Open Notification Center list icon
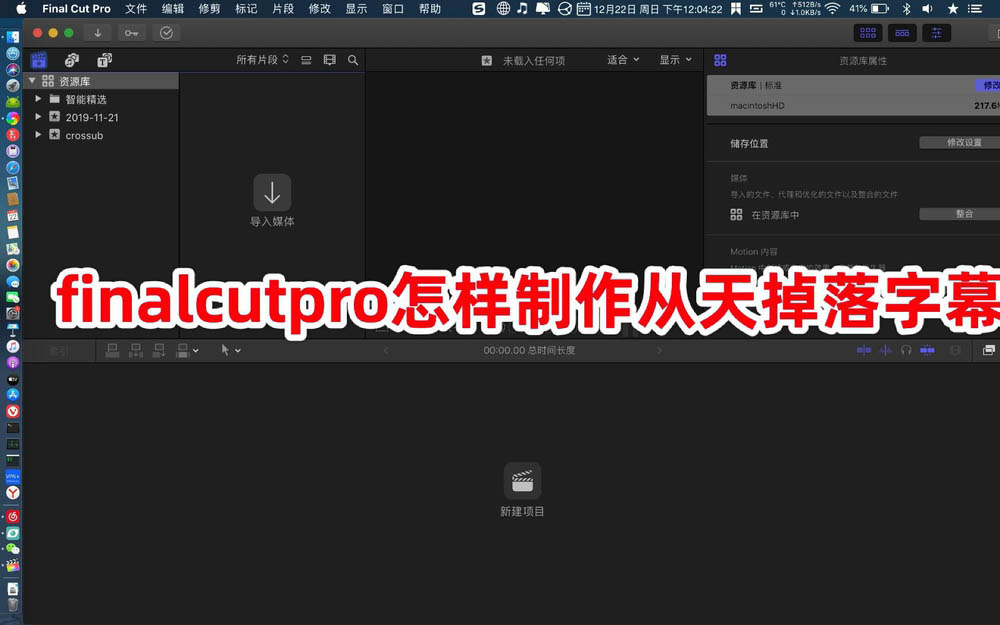Screen dimensions: 1000x625 [974, 8]
